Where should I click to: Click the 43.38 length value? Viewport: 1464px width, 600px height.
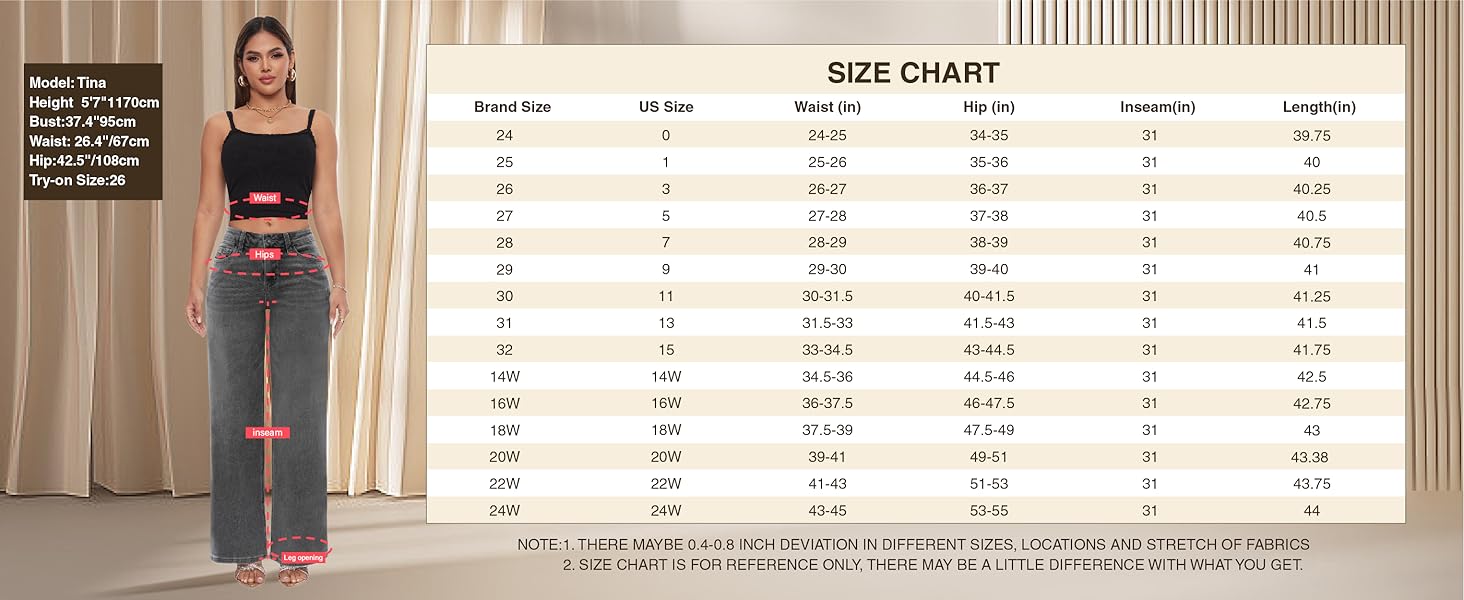click(1311, 457)
